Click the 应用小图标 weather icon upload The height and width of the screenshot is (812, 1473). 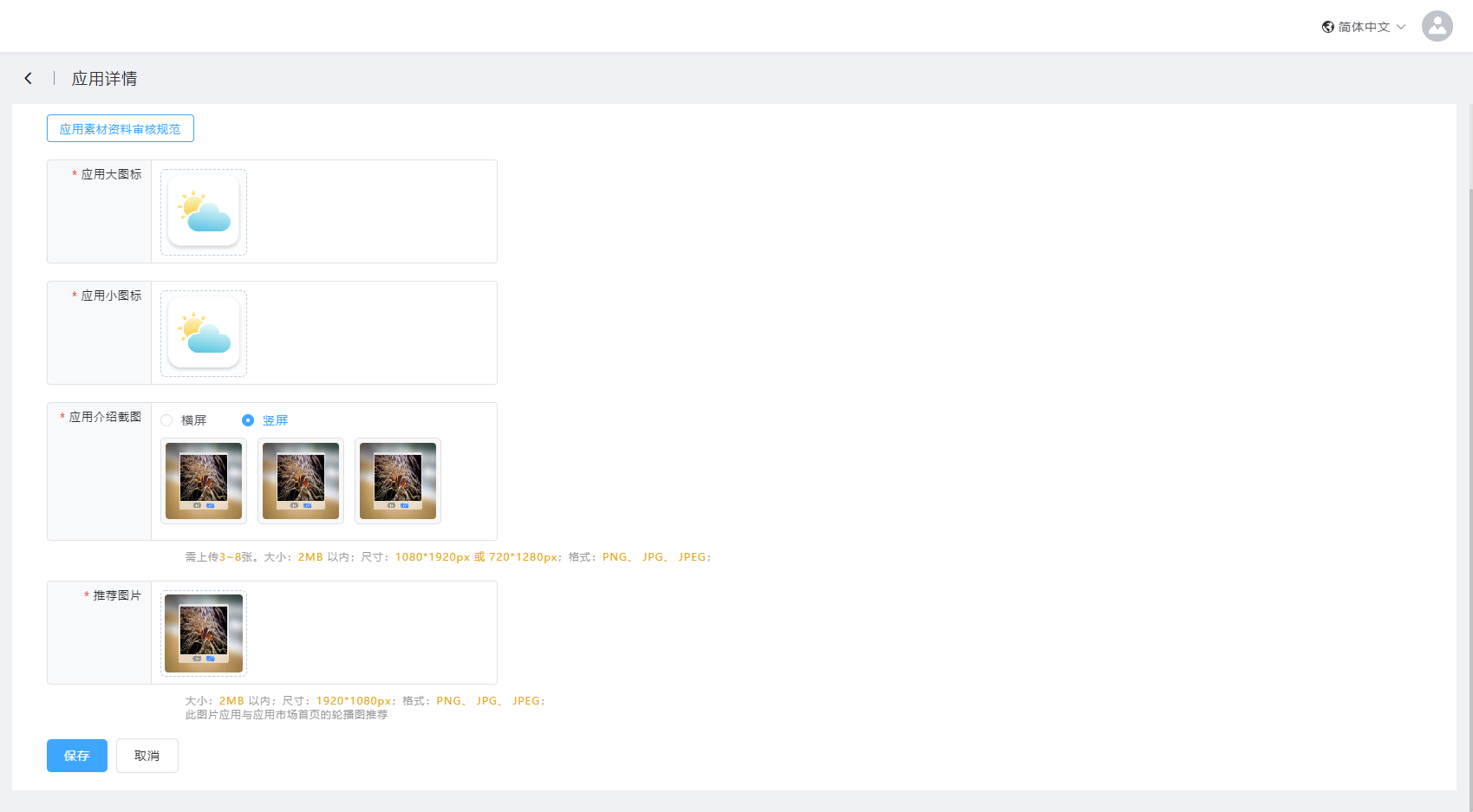tap(204, 333)
